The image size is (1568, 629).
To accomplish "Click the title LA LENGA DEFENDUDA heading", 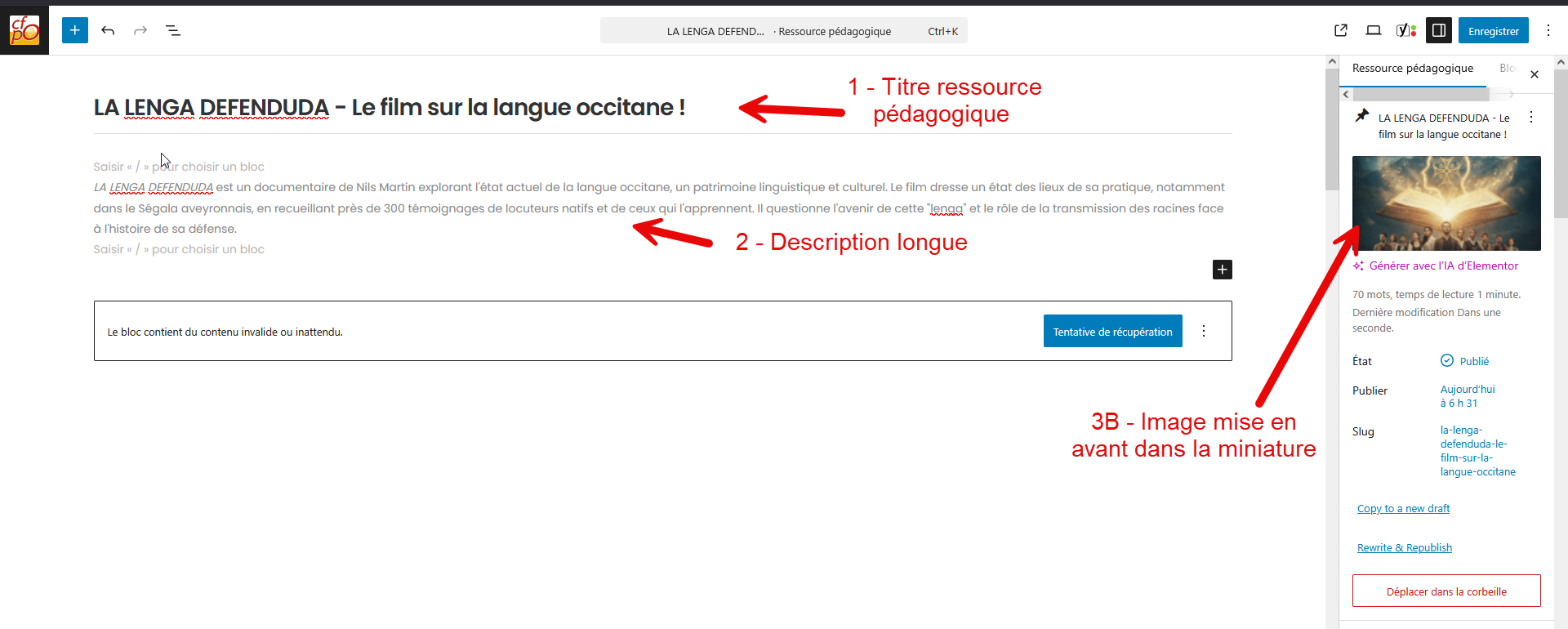I will click(x=390, y=108).
